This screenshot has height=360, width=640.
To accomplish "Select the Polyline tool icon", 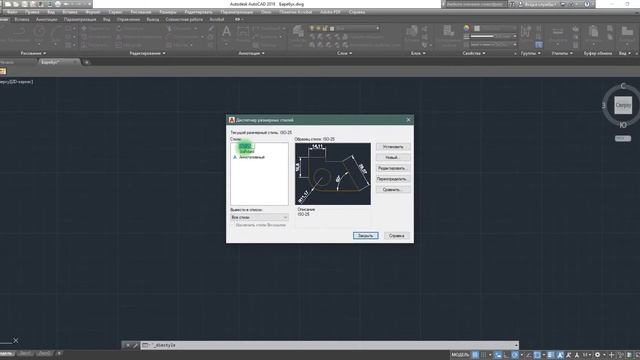I will [20, 31].
